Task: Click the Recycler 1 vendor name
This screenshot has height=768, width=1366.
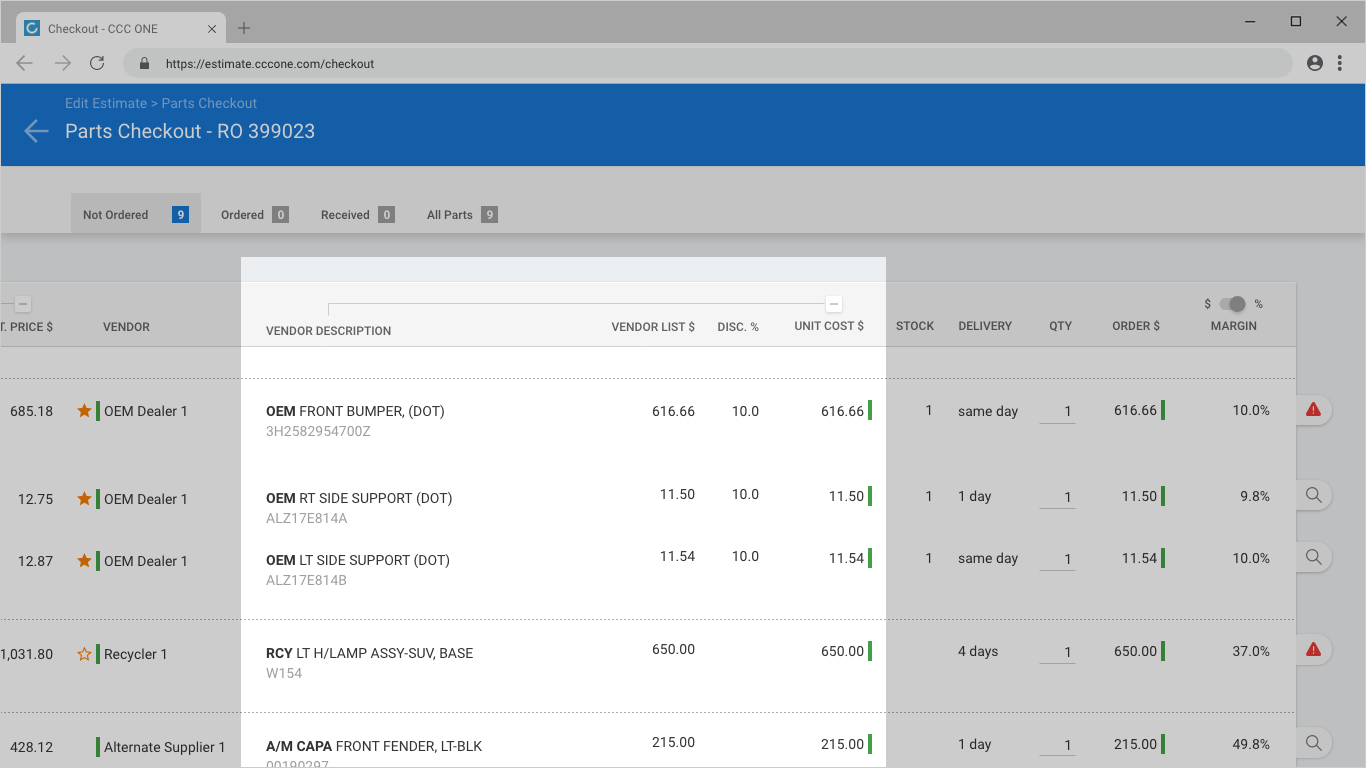Action: point(135,654)
